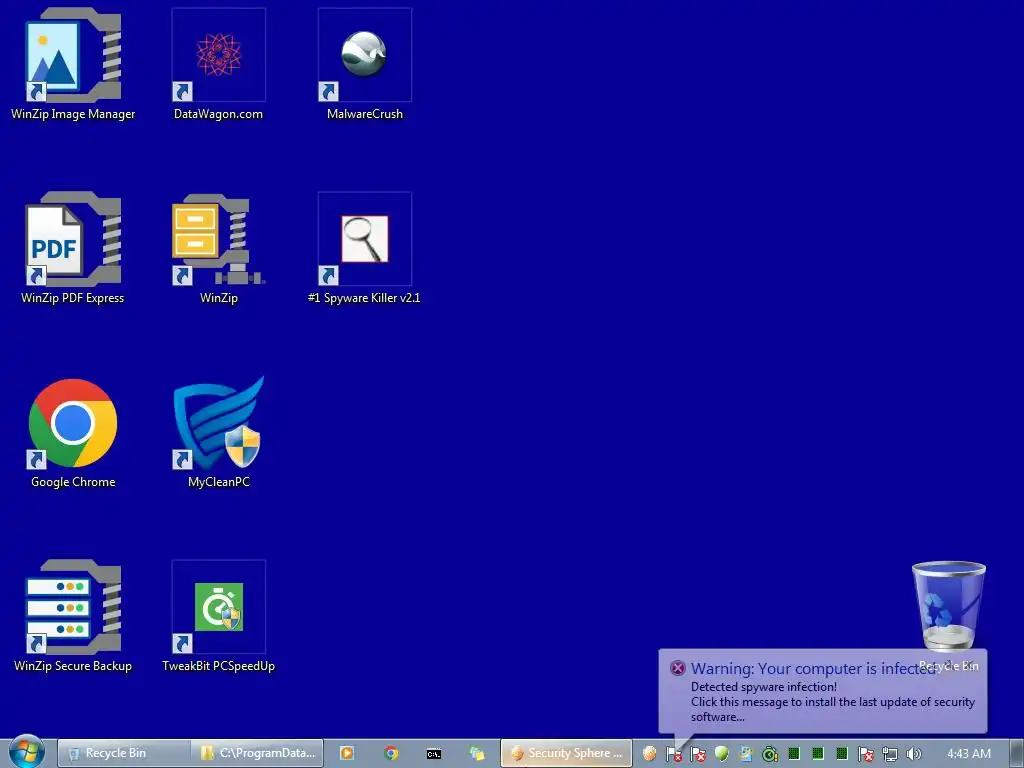The width and height of the screenshot is (1024, 768).
Task: Click the red X error icon in the balloon
Action: pyautogui.click(x=677, y=667)
